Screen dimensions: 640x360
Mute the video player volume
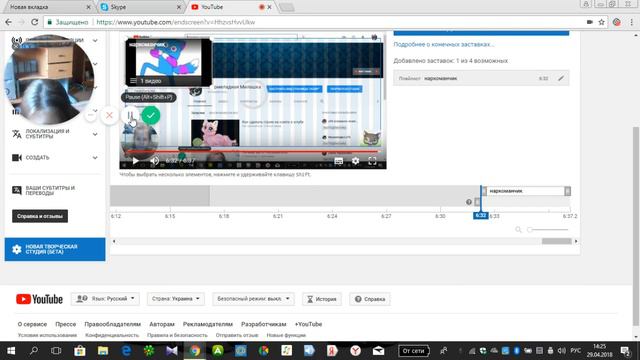click(154, 161)
